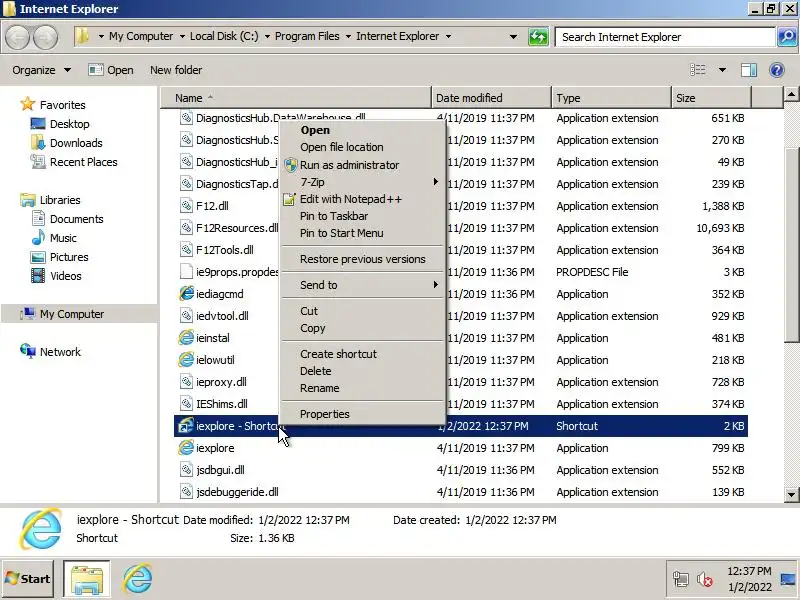The width and height of the screenshot is (800, 600).
Task: Choose Pin to Start Menu
Action: pos(362,233)
